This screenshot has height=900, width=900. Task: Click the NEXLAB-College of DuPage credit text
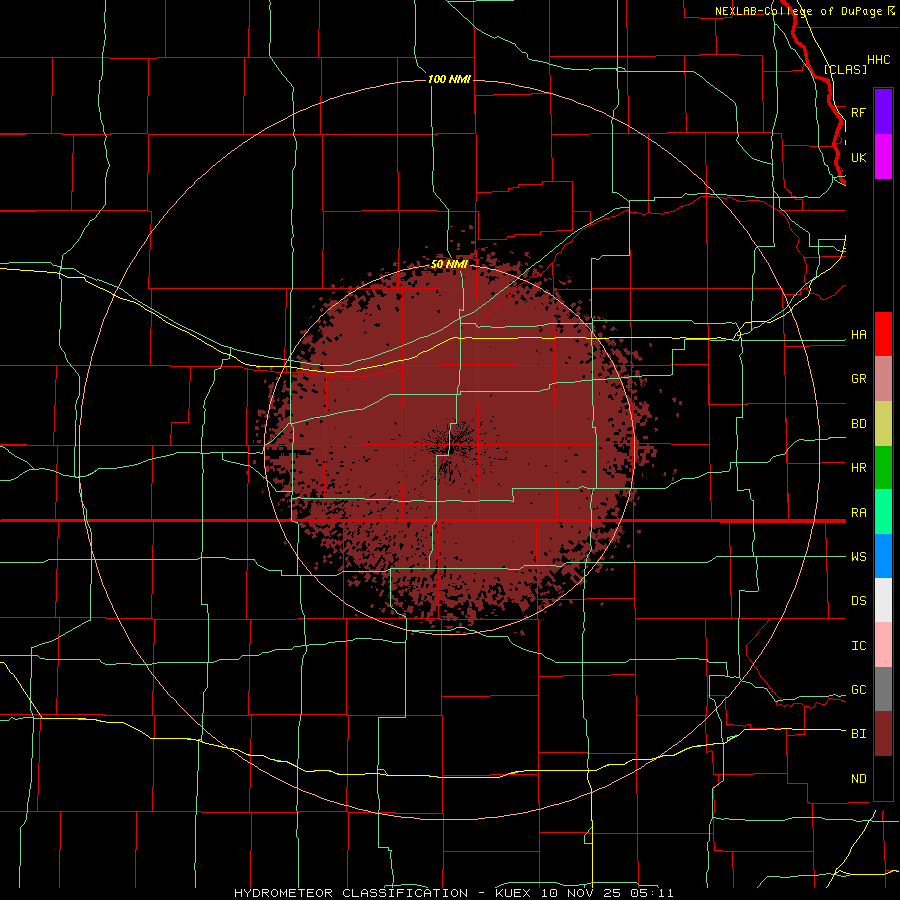(x=798, y=11)
